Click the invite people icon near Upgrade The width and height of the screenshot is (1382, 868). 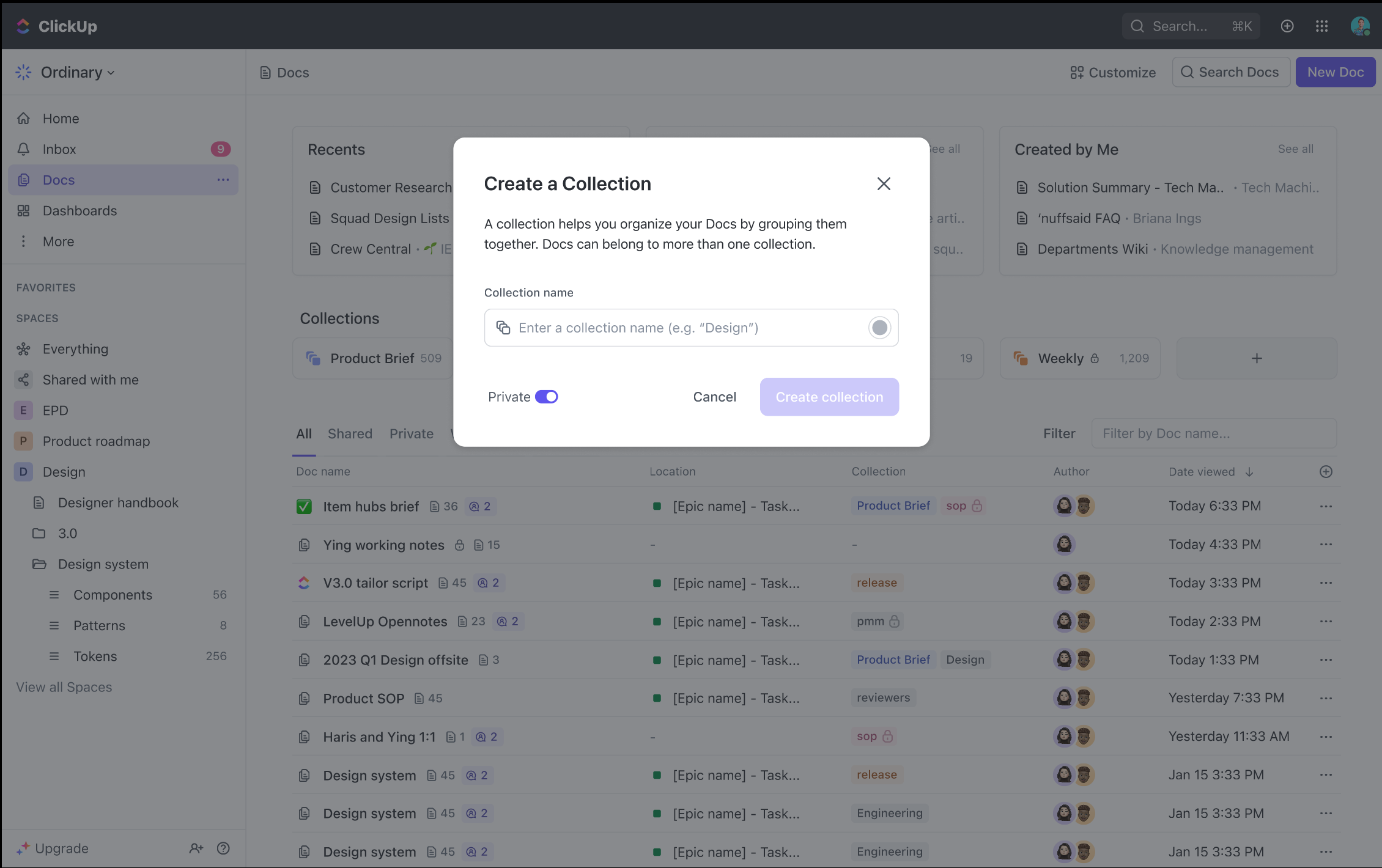tap(196, 848)
